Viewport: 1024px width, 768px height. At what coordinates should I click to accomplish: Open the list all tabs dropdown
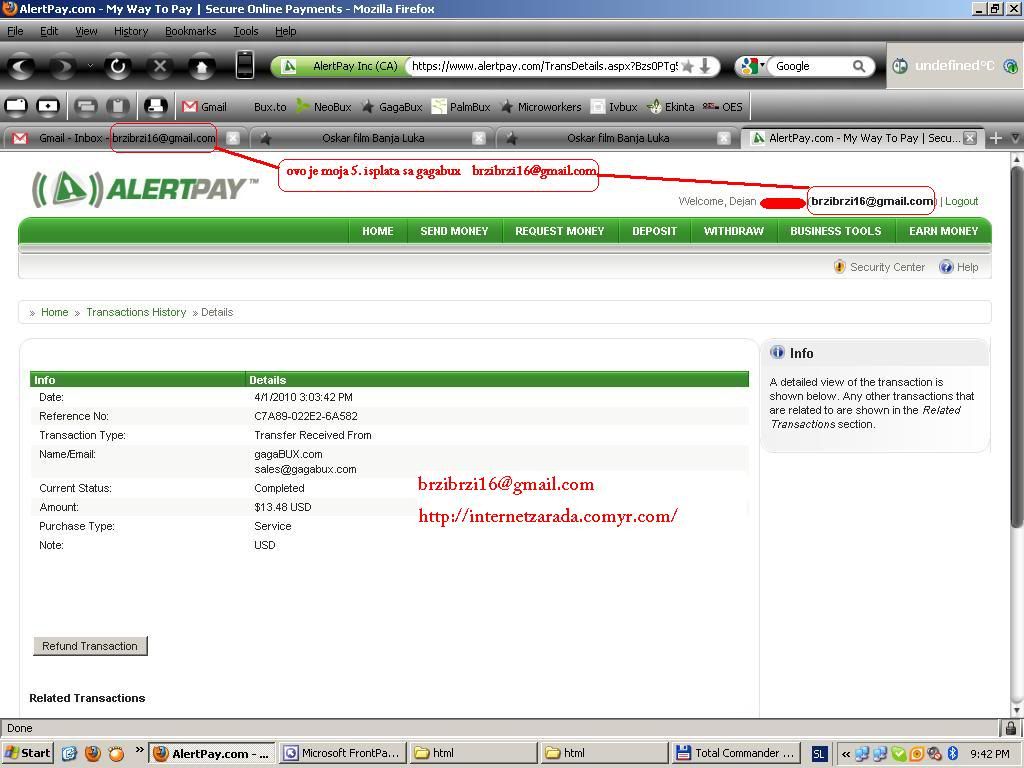click(x=1015, y=138)
